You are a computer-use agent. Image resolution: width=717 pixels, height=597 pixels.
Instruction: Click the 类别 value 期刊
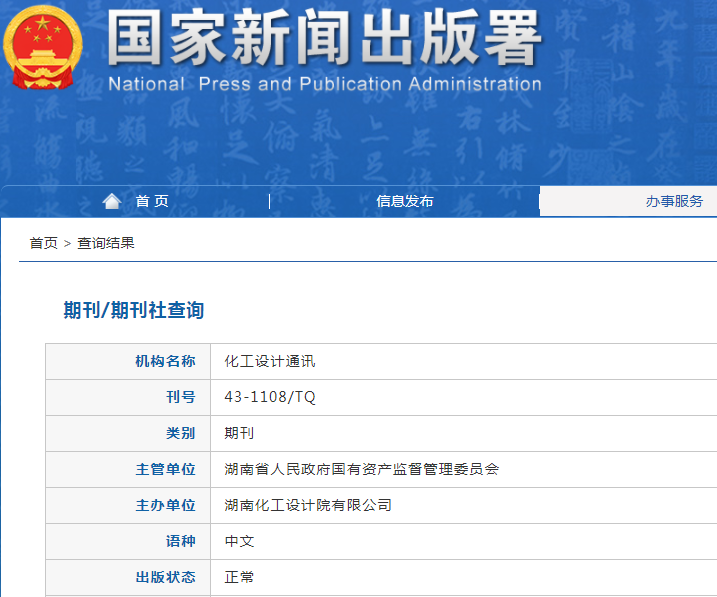239,433
